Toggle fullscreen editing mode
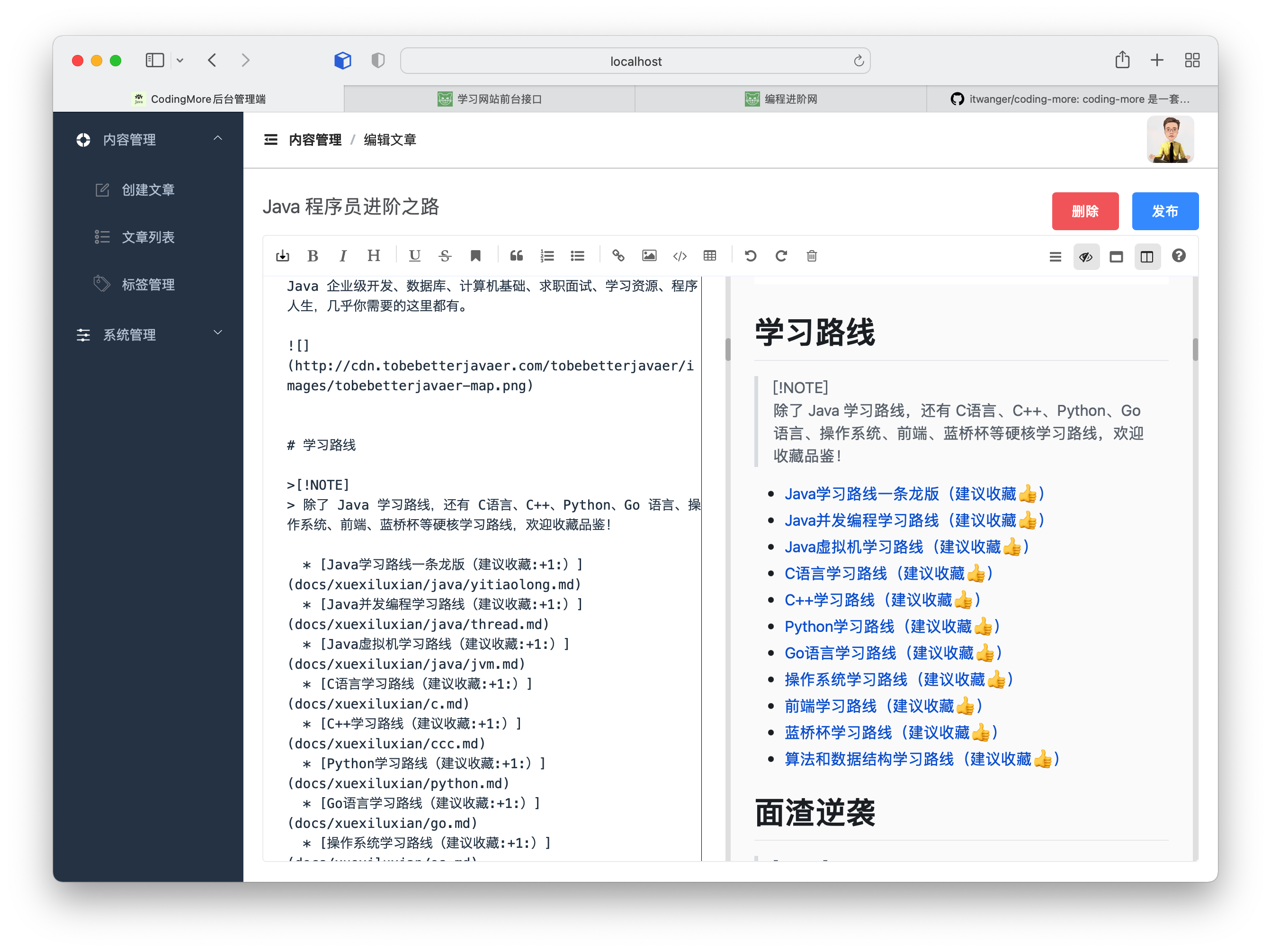The width and height of the screenshot is (1271, 952). point(1116,257)
